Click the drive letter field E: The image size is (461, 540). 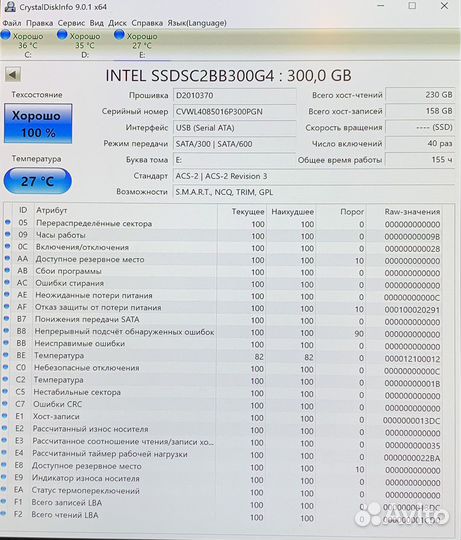point(234,160)
